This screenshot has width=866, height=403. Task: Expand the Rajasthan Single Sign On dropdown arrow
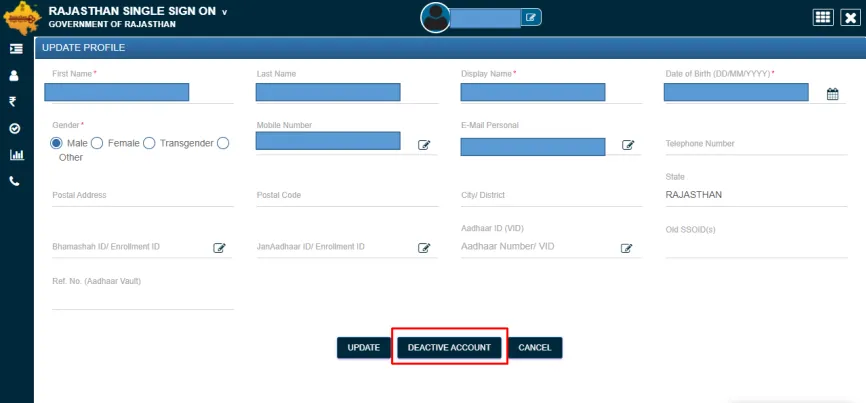point(225,12)
